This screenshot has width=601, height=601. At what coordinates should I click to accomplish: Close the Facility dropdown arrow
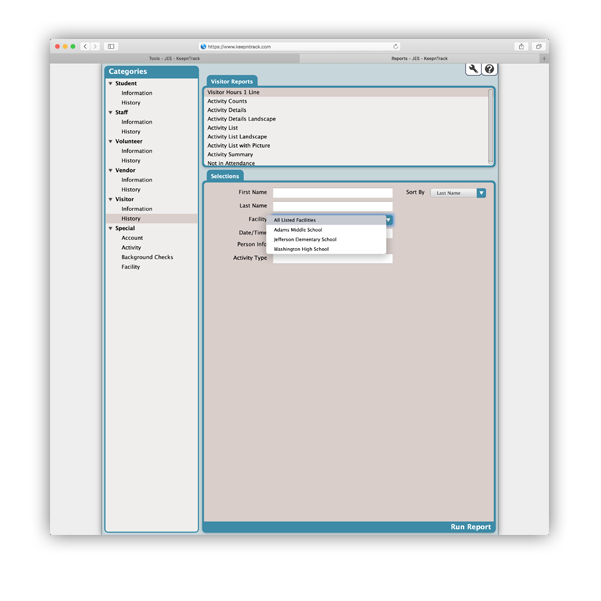(389, 220)
